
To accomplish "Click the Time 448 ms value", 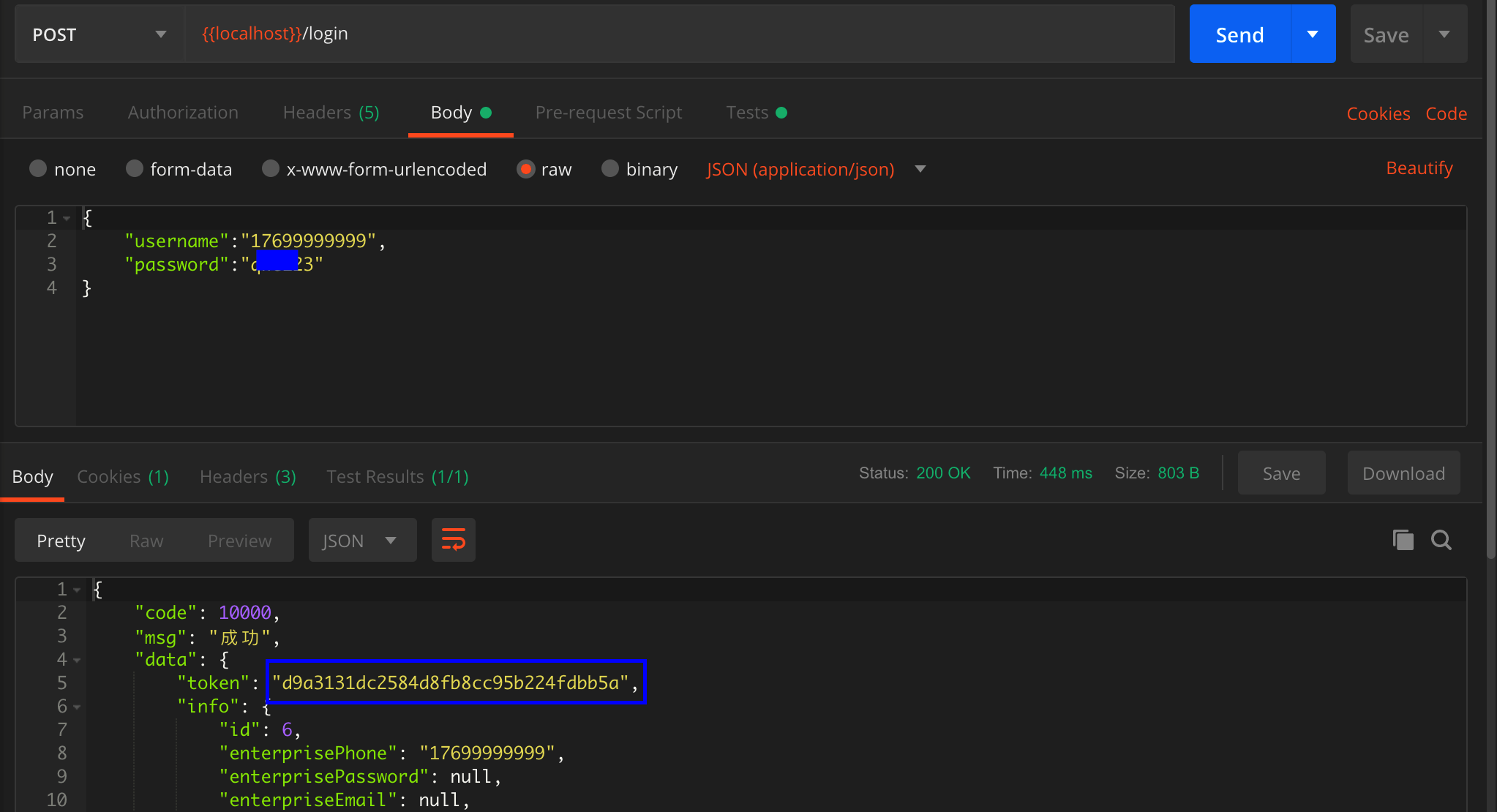I will (1066, 473).
